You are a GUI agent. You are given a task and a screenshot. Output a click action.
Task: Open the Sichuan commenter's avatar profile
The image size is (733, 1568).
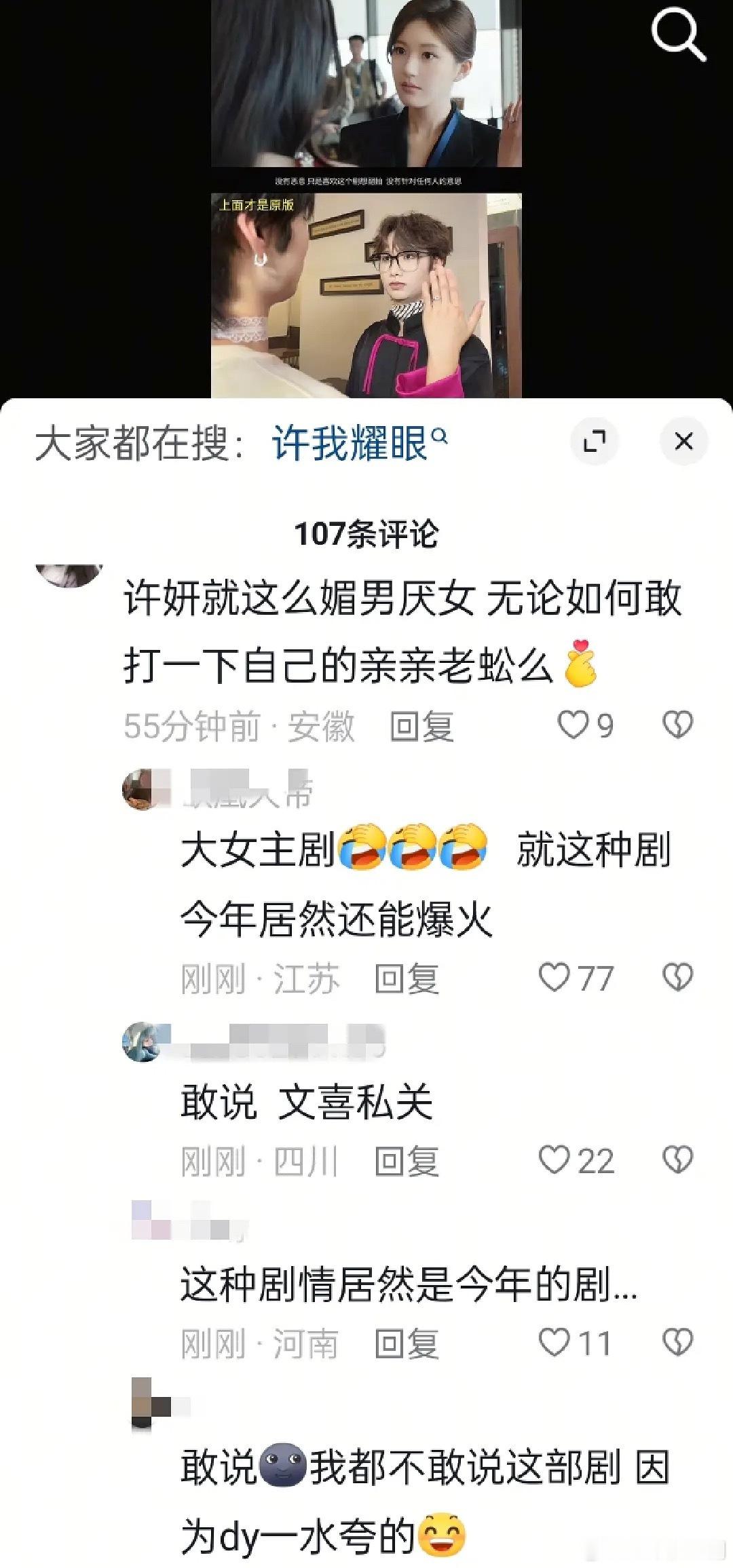(142, 1041)
